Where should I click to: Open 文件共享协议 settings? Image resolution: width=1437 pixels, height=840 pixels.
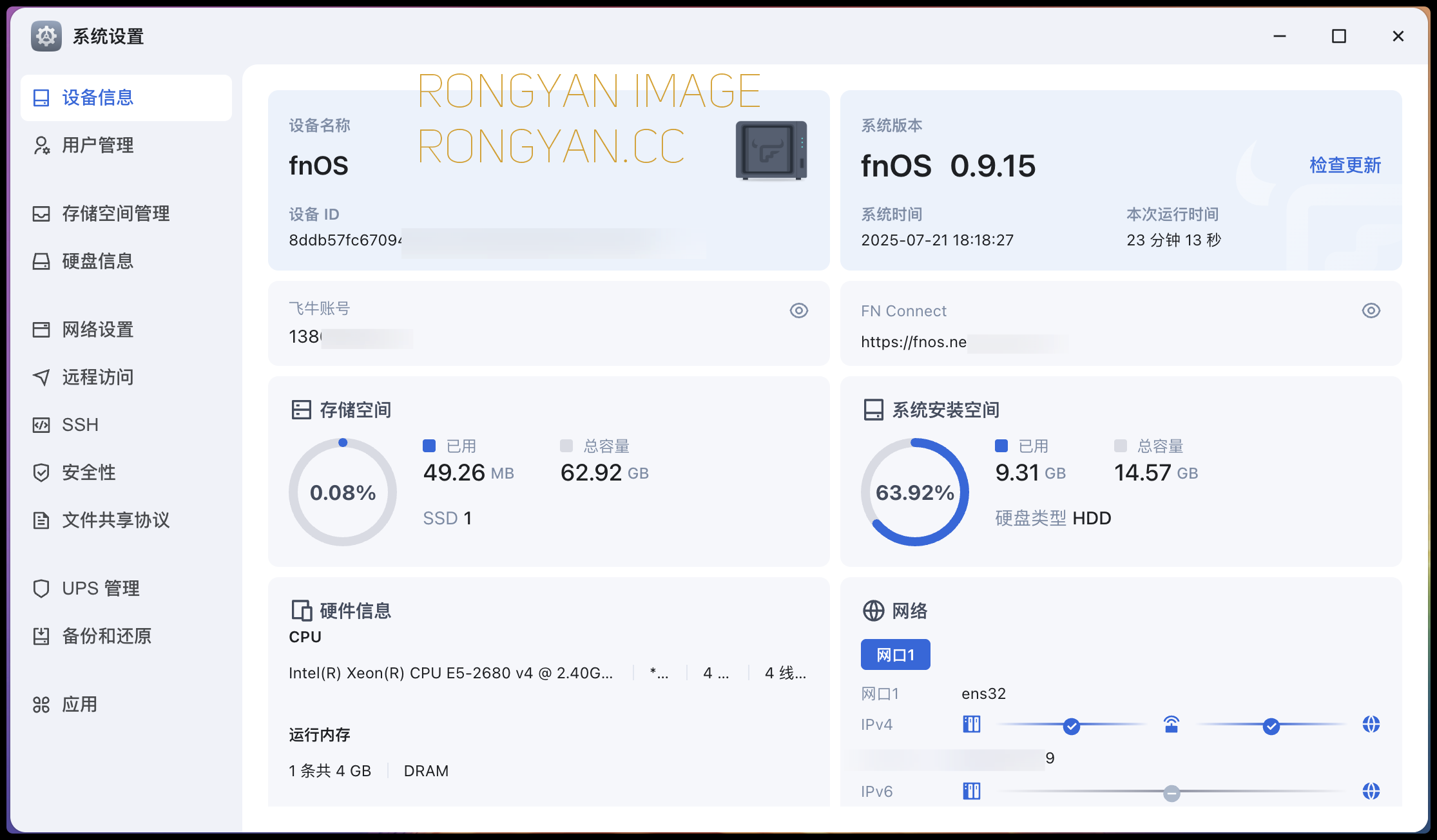click(126, 520)
